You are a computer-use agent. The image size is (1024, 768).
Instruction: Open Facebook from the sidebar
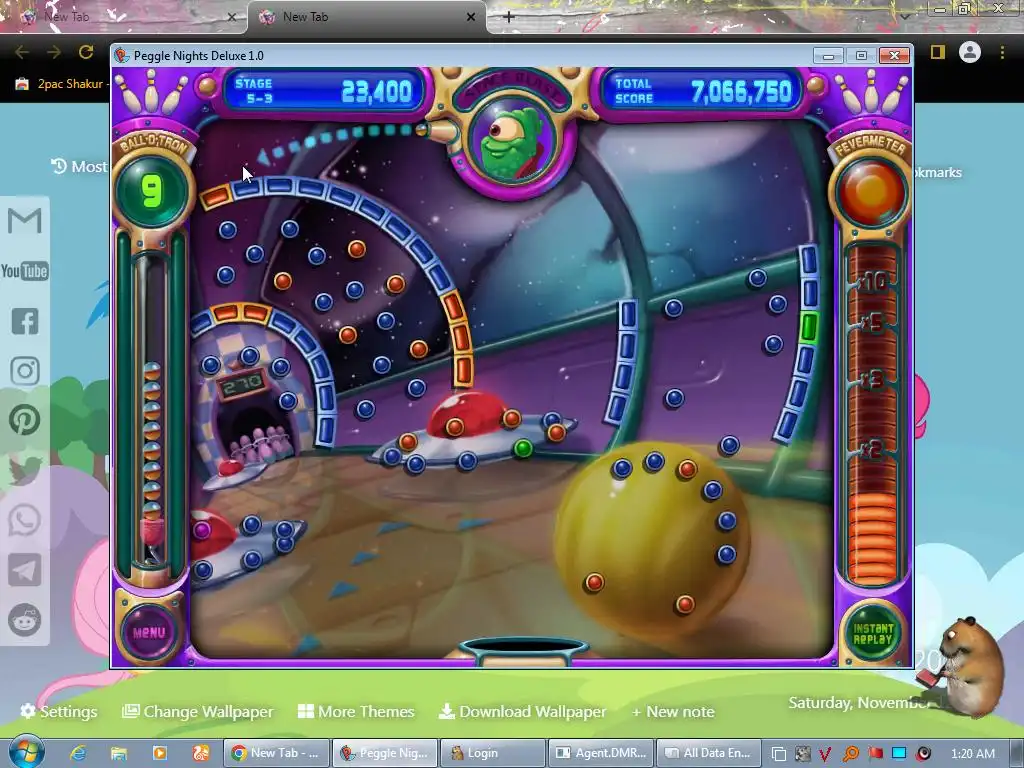25,321
